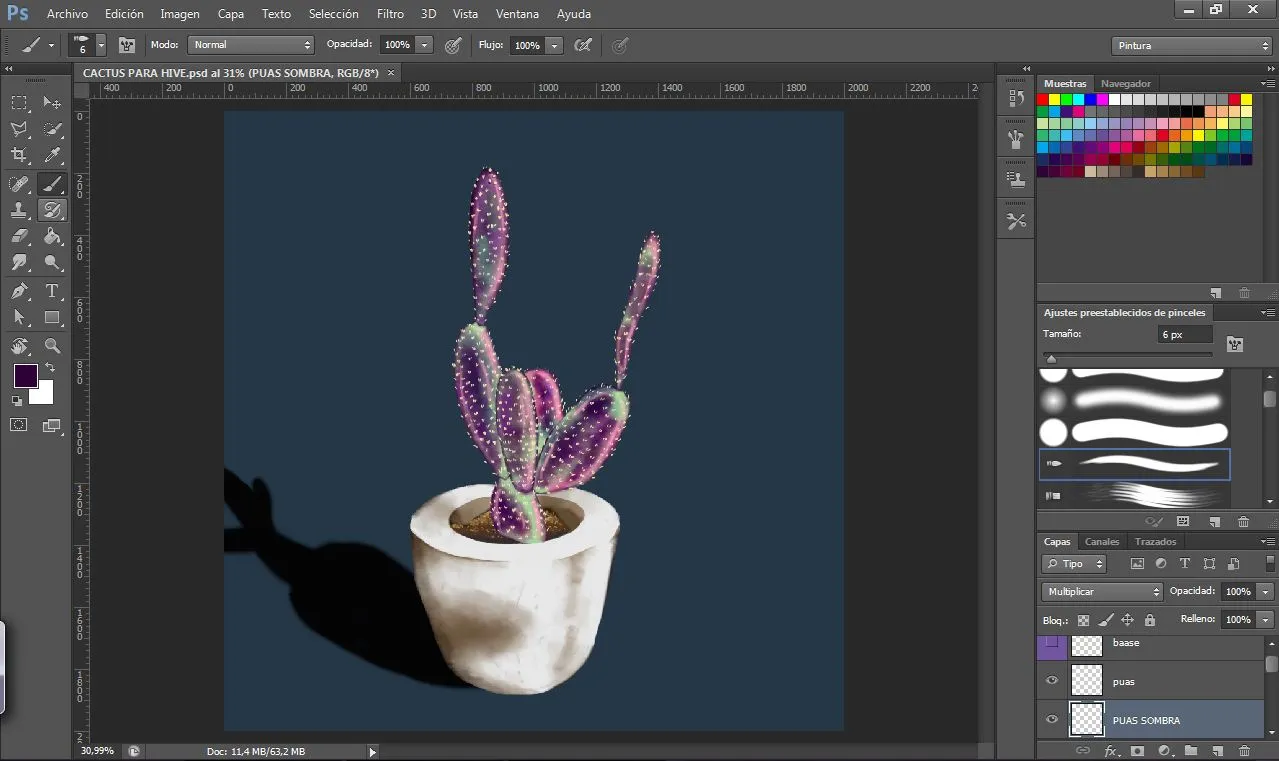Screen dimensions: 1279x761
Task: Add a layer mask
Action: 1137,750
